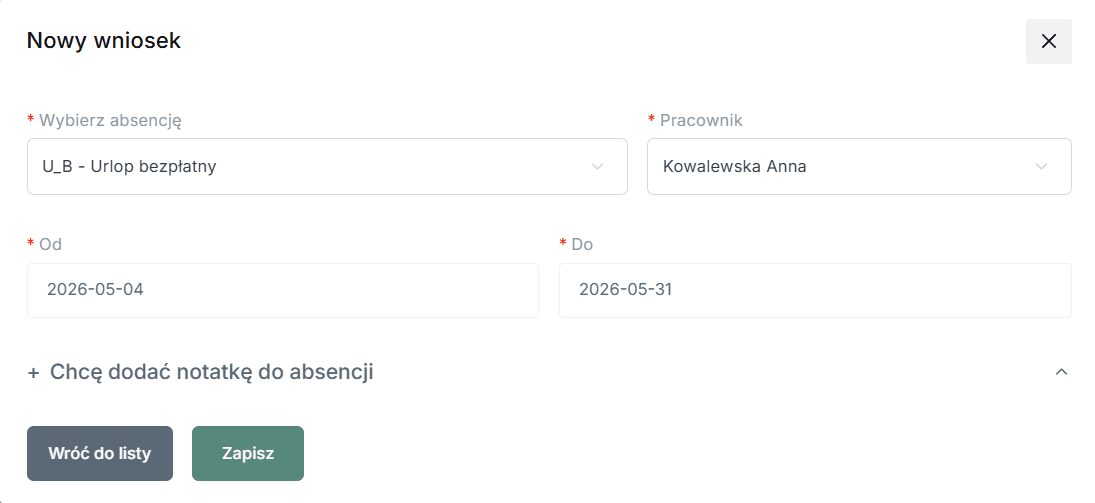Click the "Wybierz absencję" field label
The height and width of the screenshot is (503, 1095).
point(110,120)
